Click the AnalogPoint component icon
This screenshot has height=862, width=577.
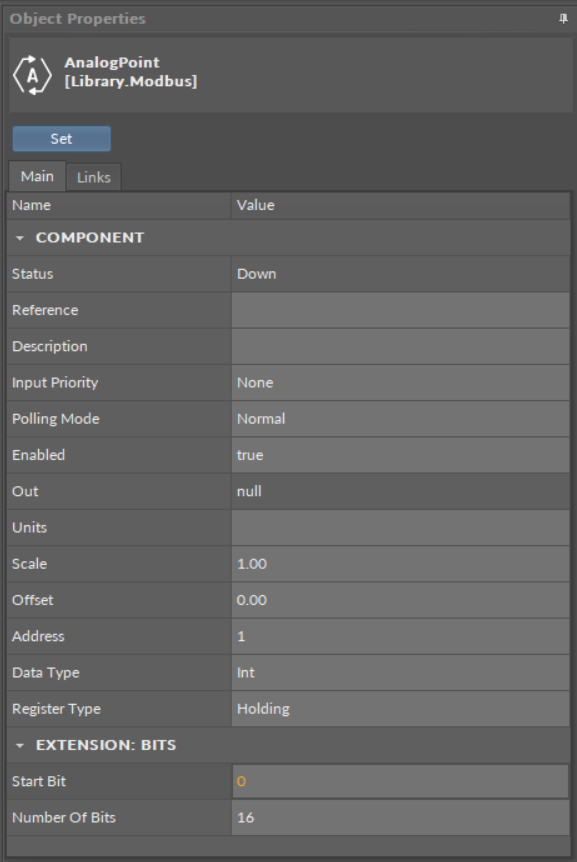(32, 75)
